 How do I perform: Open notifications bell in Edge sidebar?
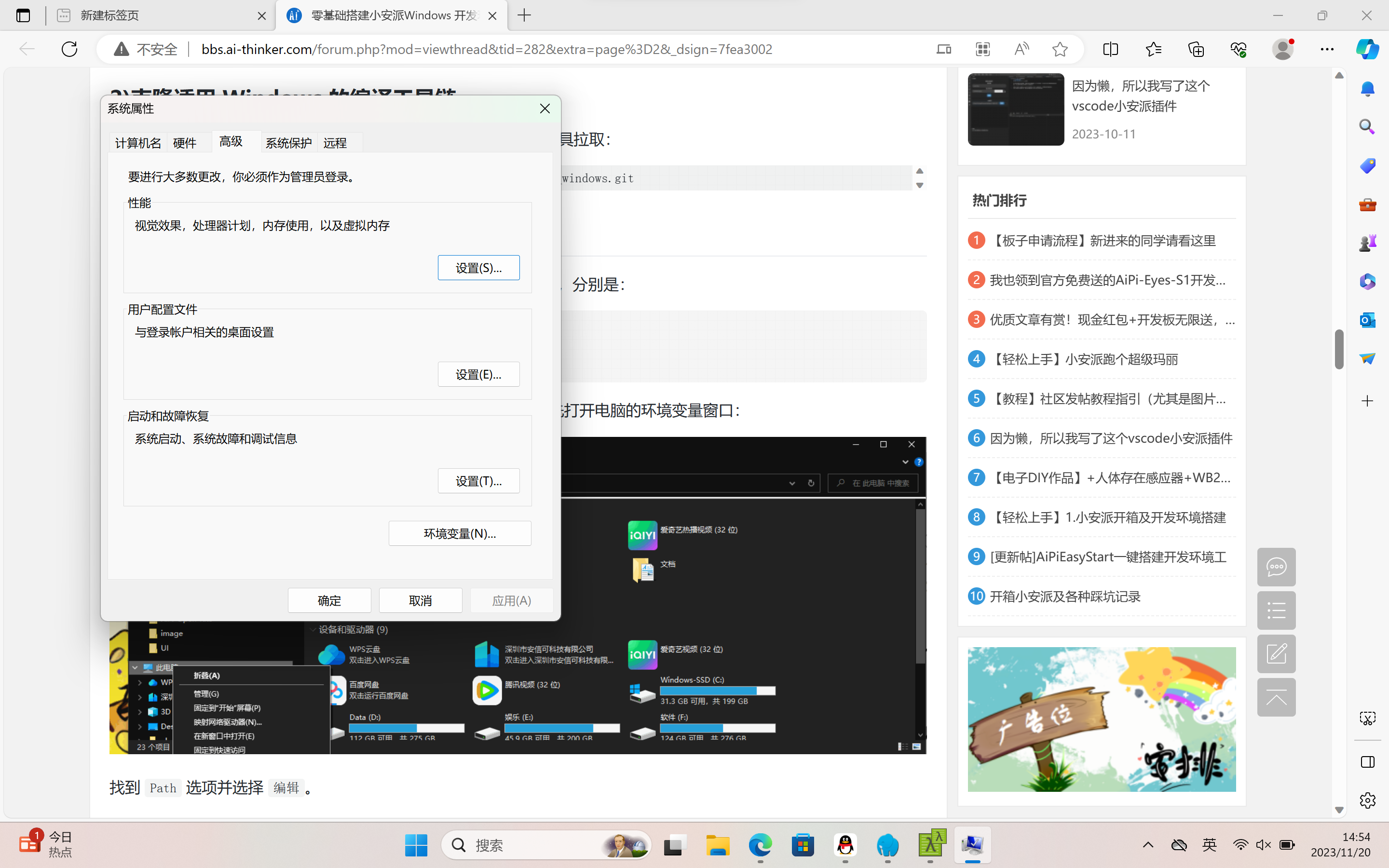(x=1368, y=88)
